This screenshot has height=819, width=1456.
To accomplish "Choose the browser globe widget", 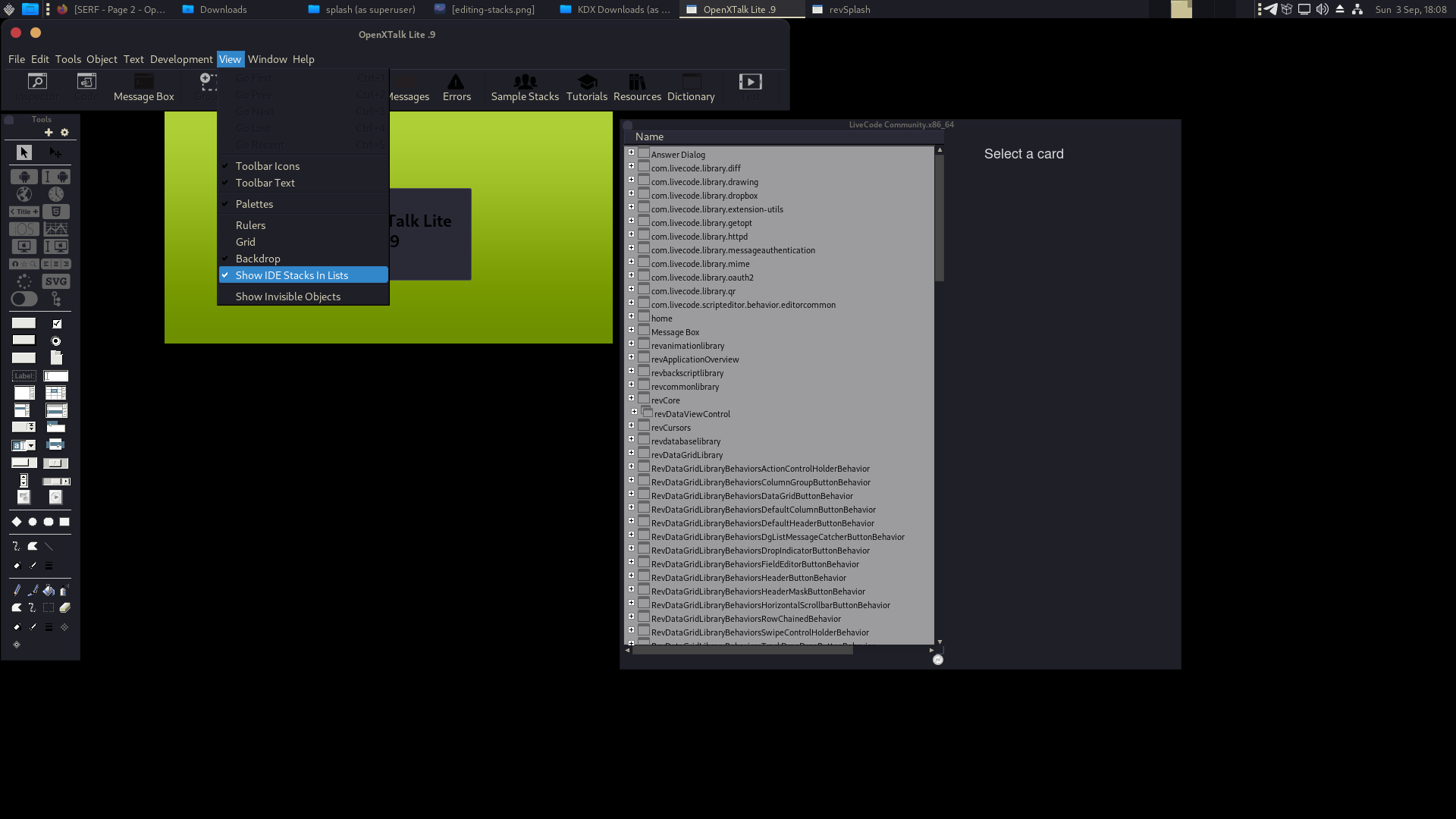I will [x=24, y=194].
